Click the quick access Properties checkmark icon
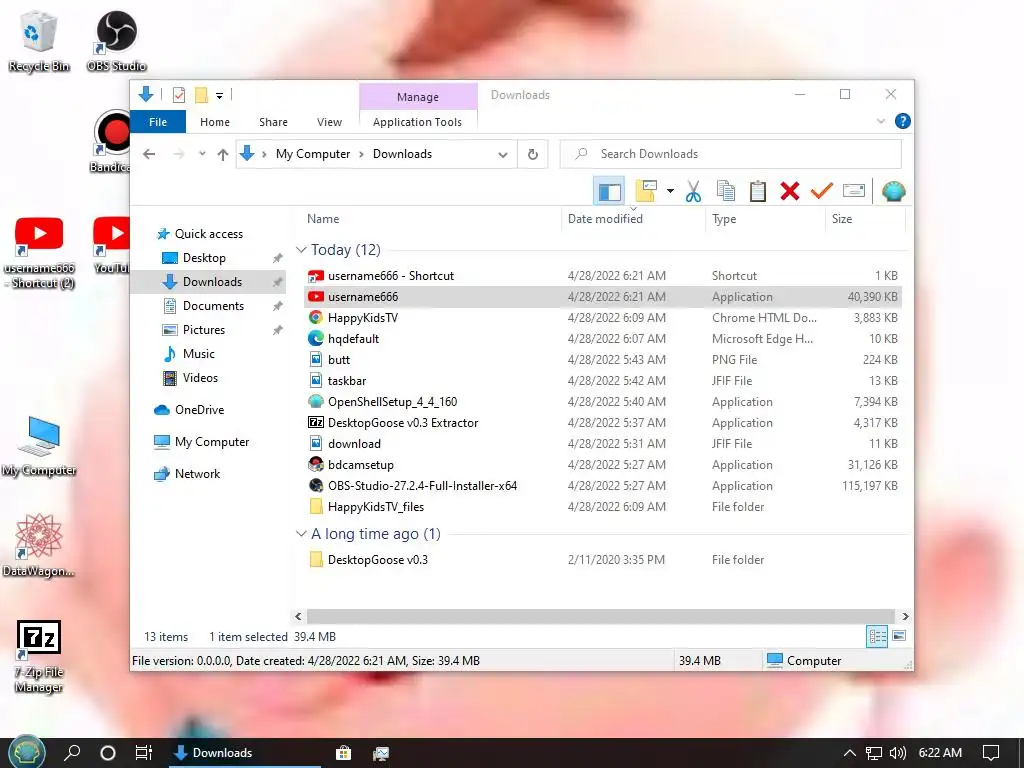This screenshot has width=1024, height=768. pos(179,95)
